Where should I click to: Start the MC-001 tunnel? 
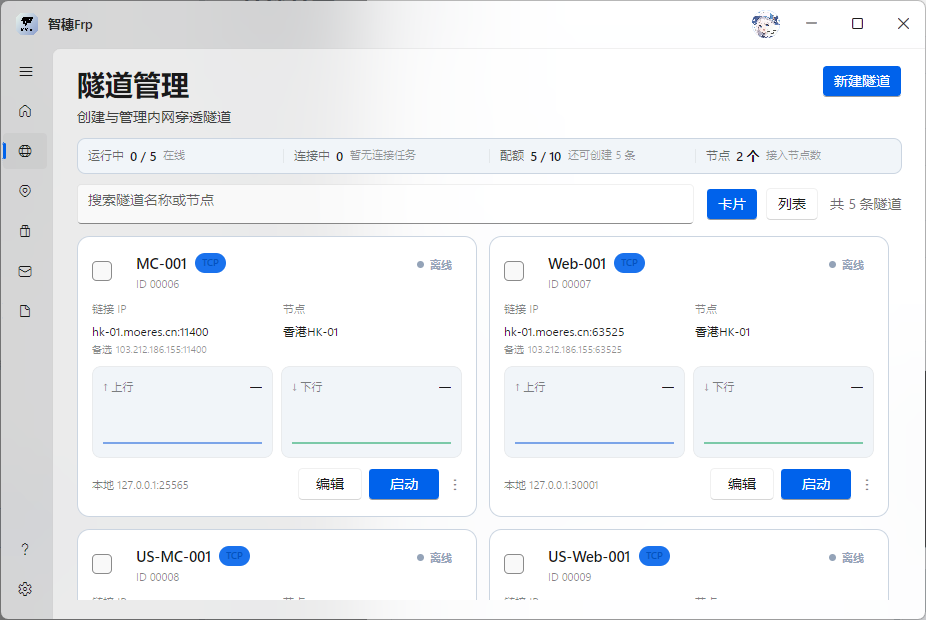point(404,484)
